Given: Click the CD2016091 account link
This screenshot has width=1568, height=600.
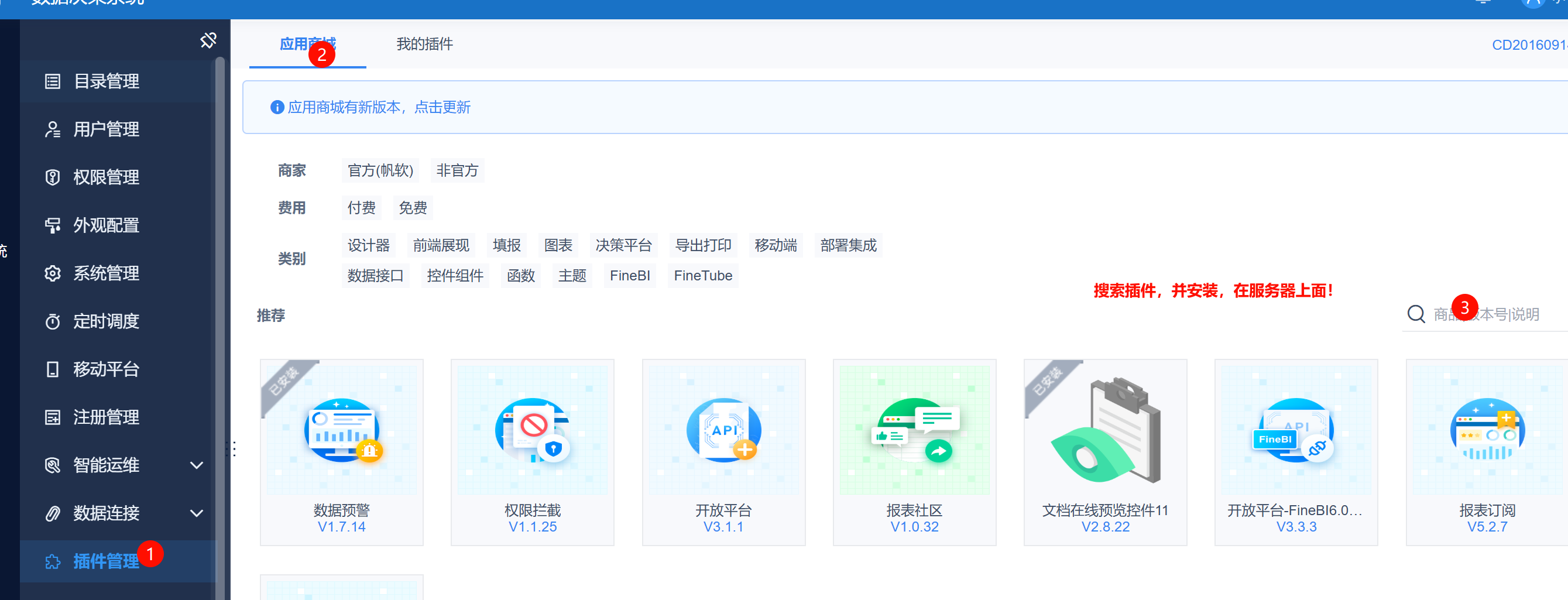Looking at the screenshot, I should [x=1529, y=46].
